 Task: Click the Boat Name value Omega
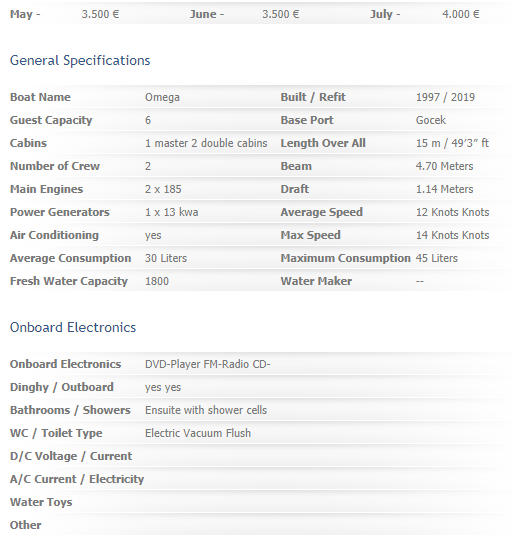pyautogui.click(x=162, y=97)
